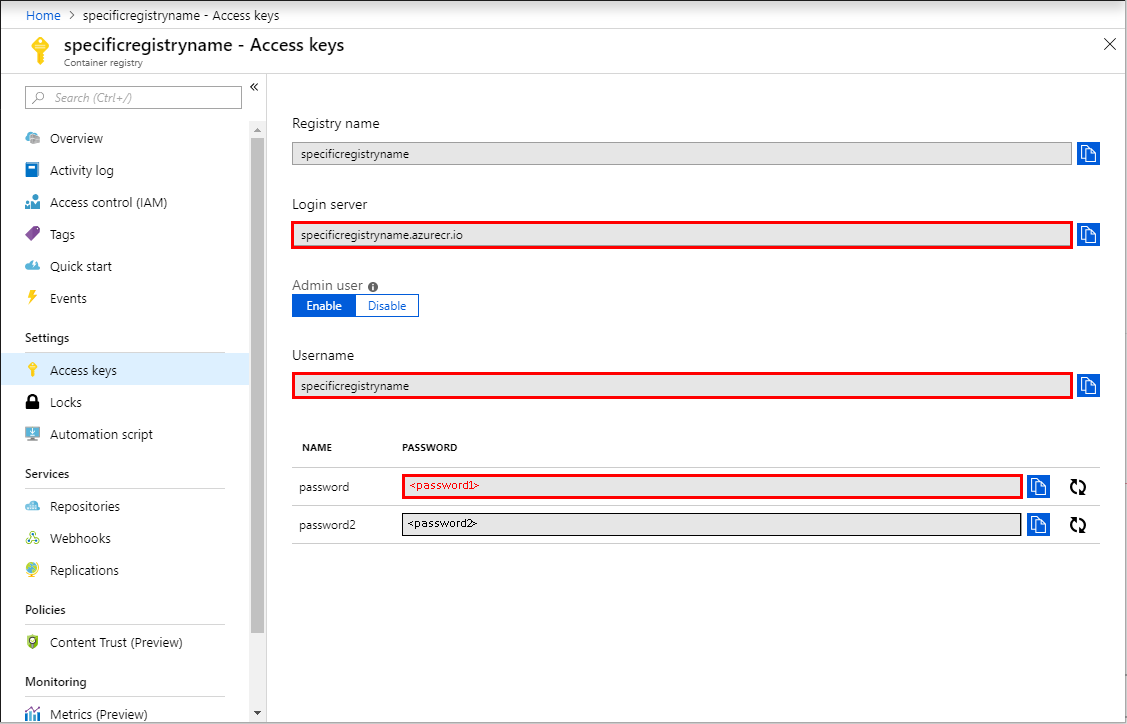This screenshot has width=1127, height=724.
Task: Copy the first password value
Action: [1038, 487]
